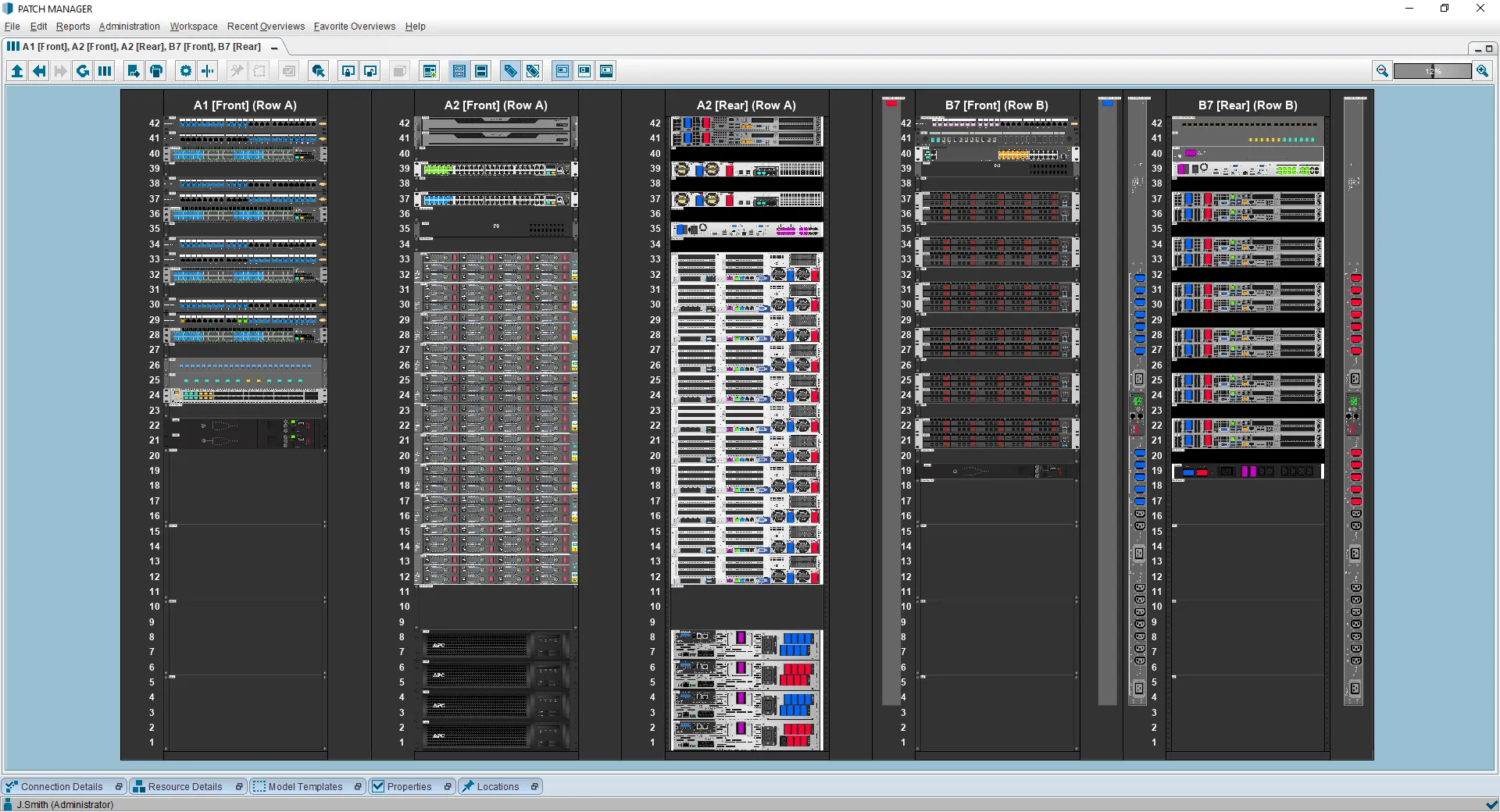Click the greyed checkbox image icon

288,71
